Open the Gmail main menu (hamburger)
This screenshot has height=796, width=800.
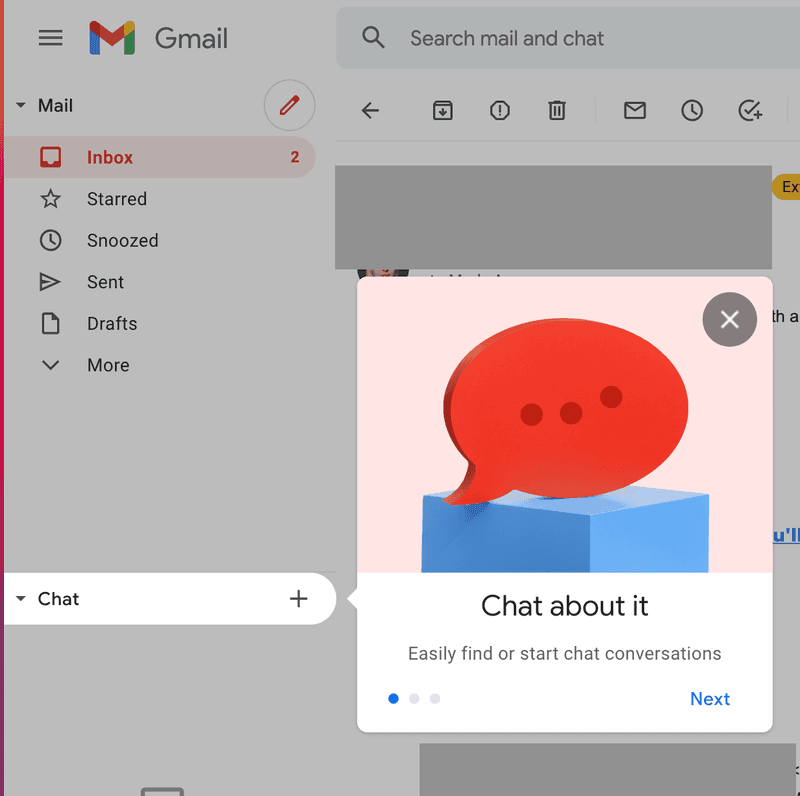click(x=50, y=38)
